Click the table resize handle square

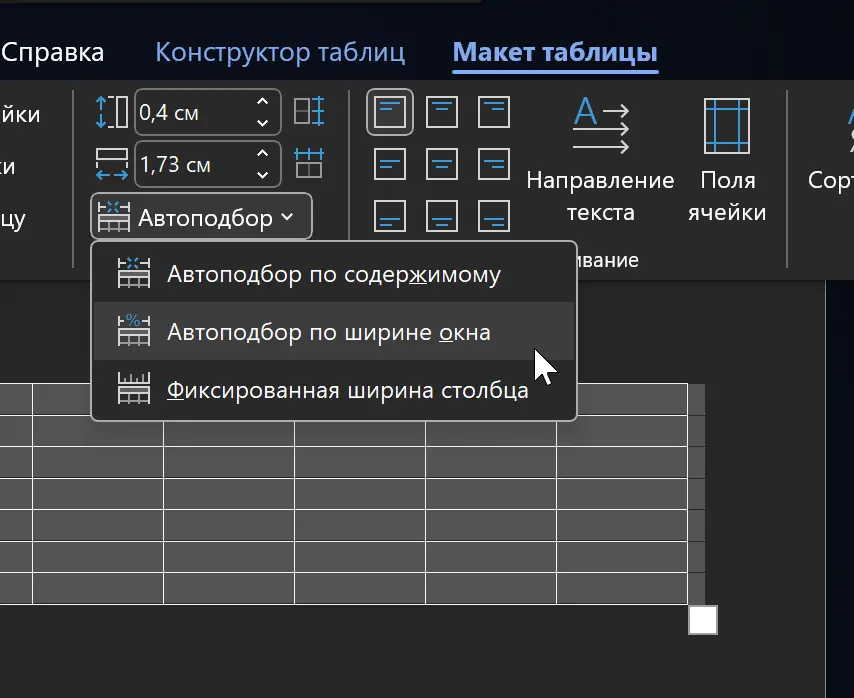click(703, 620)
